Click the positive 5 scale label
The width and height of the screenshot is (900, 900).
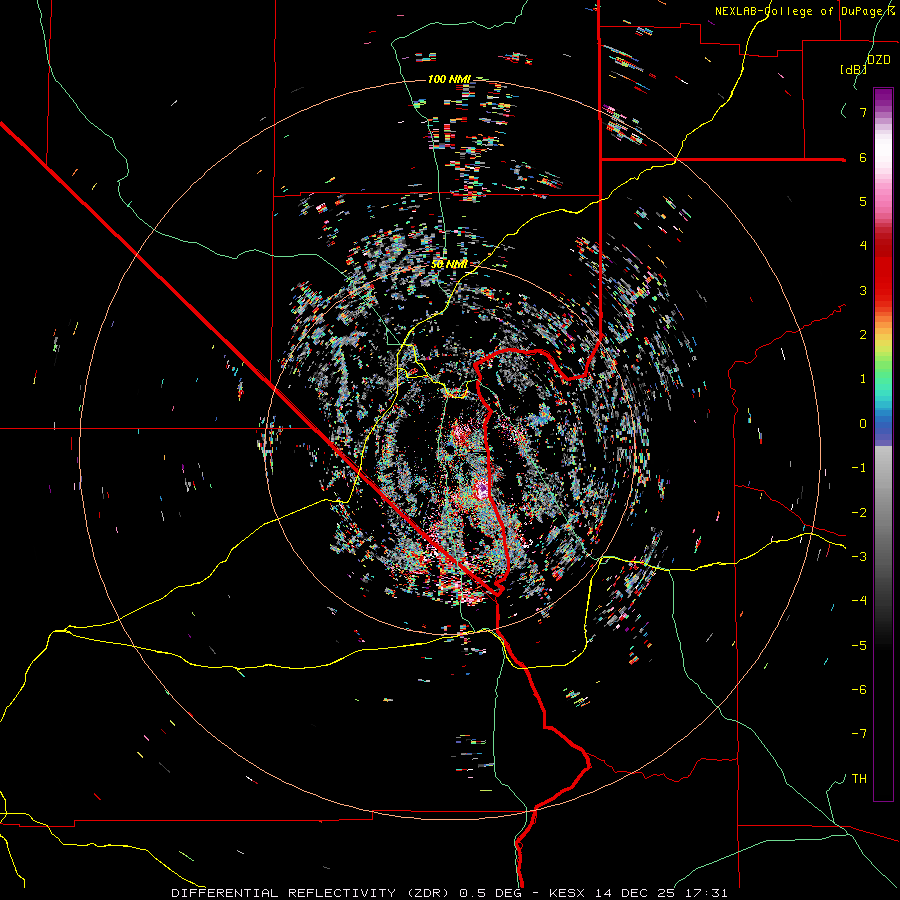click(863, 201)
